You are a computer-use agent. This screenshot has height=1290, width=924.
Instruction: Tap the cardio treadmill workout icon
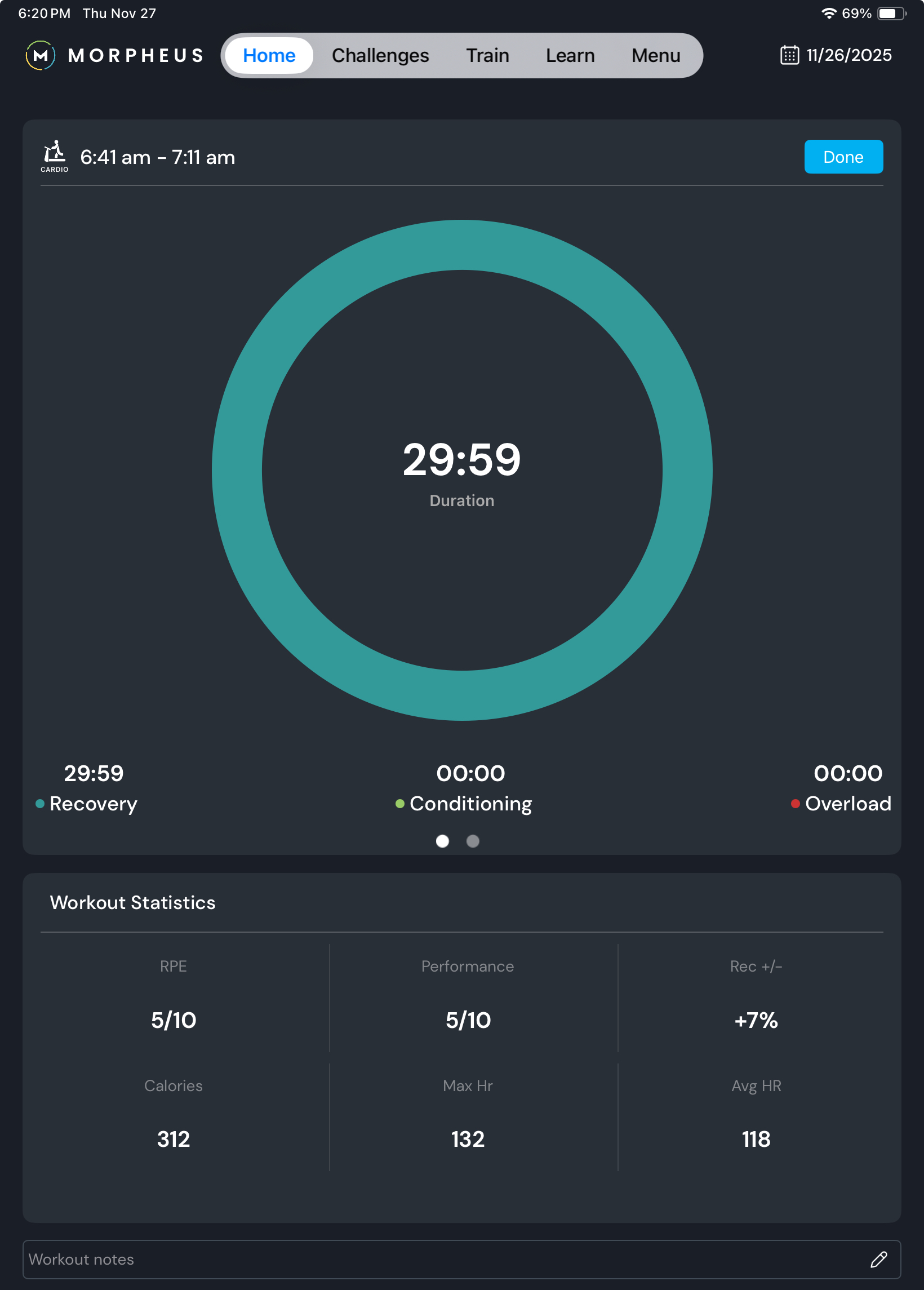click(x=55, y=153)
